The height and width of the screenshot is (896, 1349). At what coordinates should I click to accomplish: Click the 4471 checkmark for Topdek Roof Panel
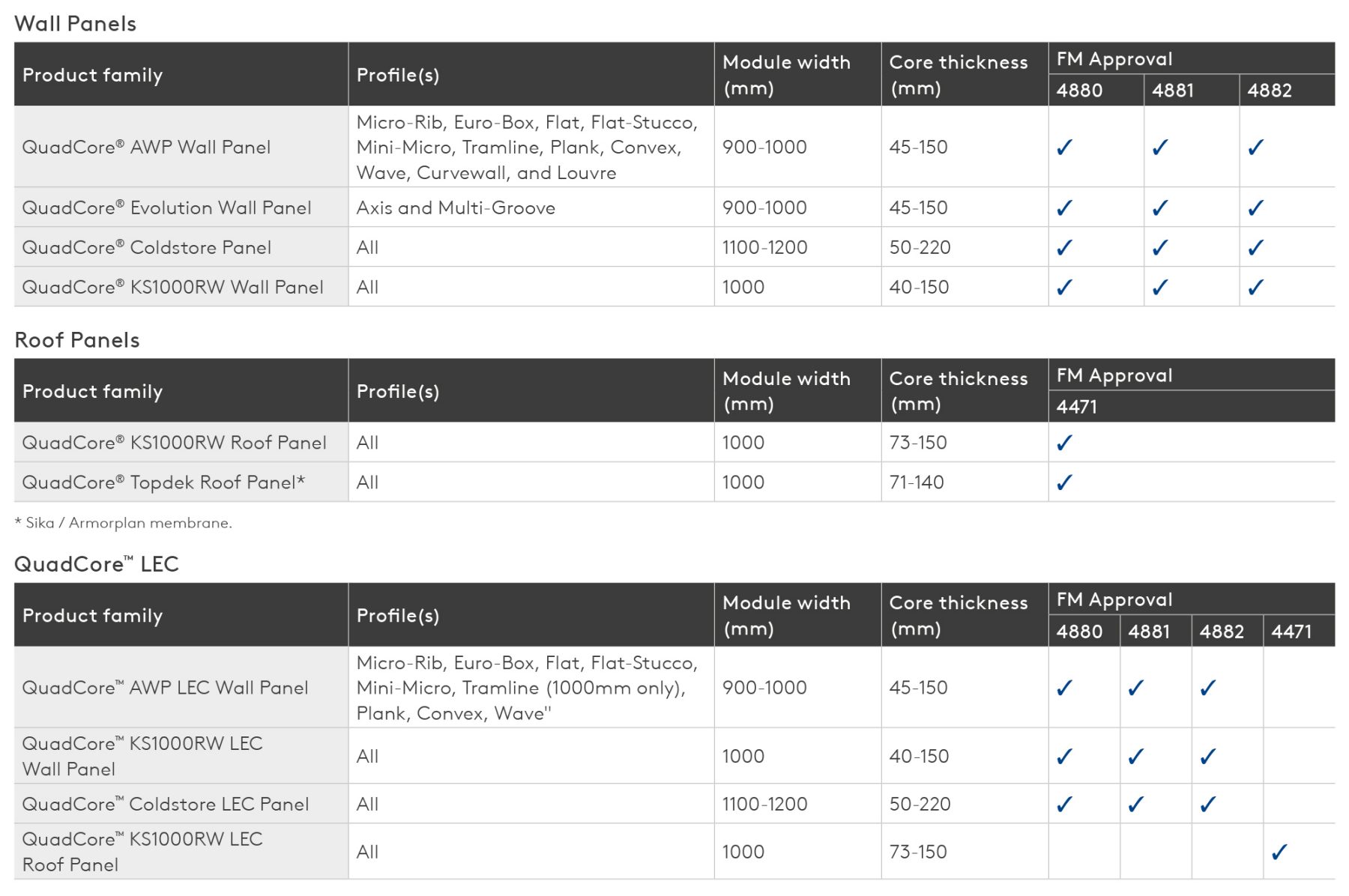tap(1064, 482)
